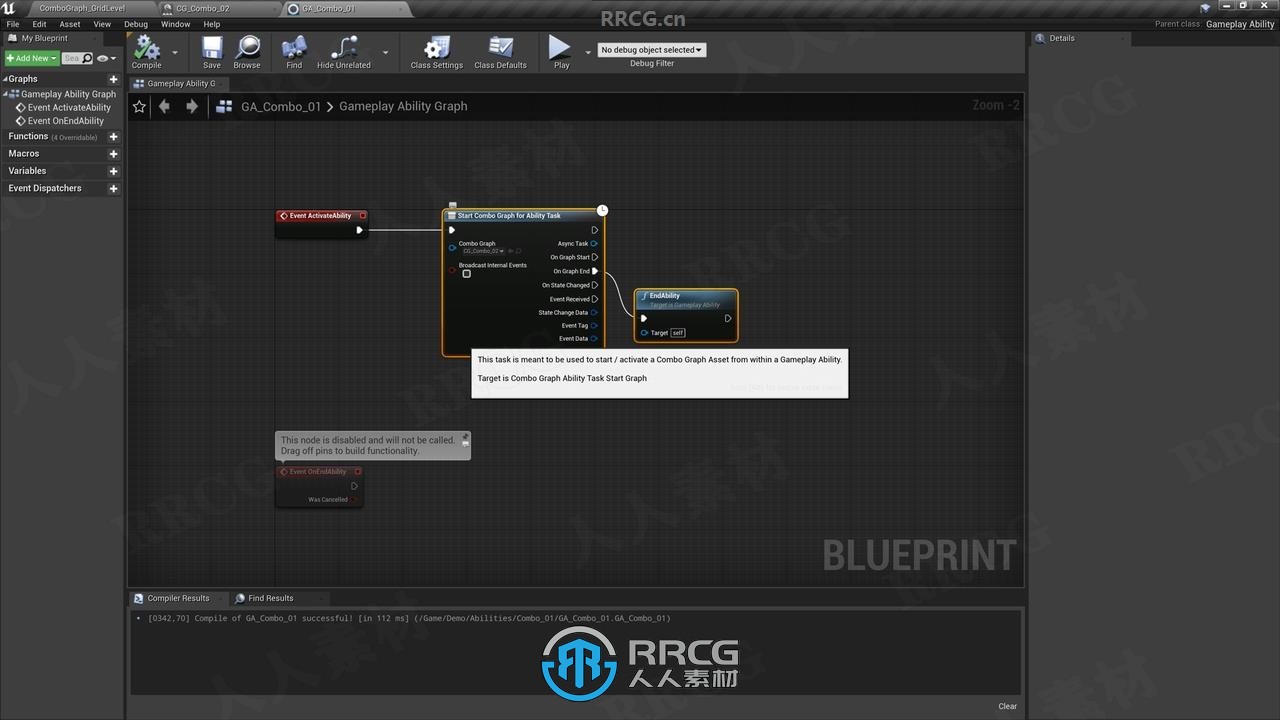The width and height of the screenshot is (1280, 720).
Task: Click the On State Changed exec pin
Action: click(595, 285)
